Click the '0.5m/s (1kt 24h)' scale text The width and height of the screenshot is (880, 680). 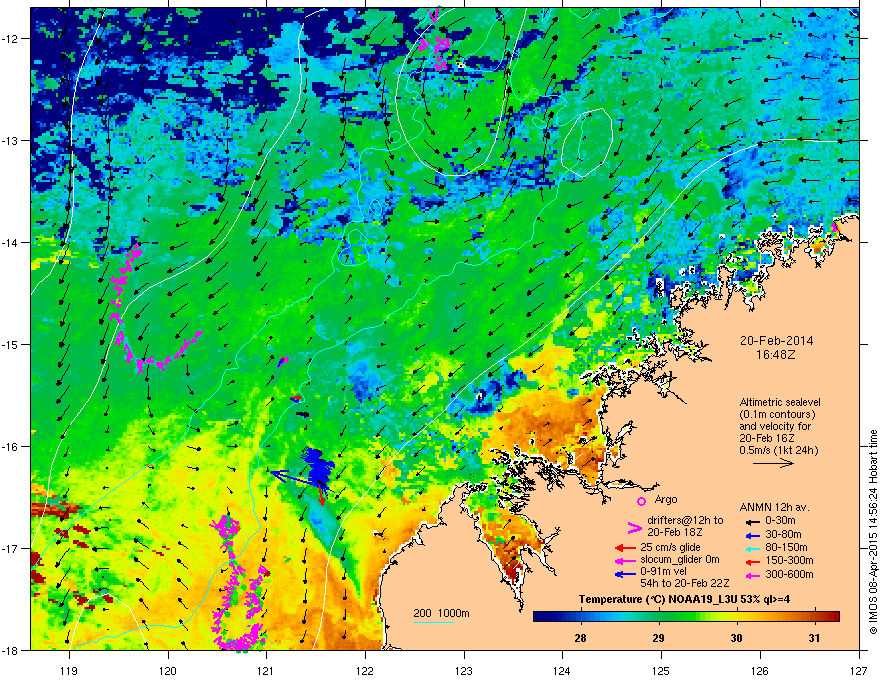click(778, 450)
